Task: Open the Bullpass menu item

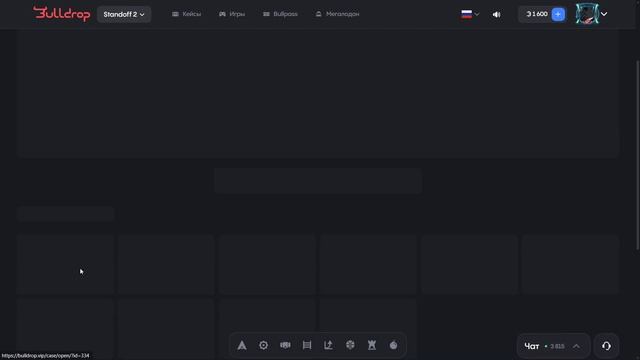Action: click(x=280, y=14)
